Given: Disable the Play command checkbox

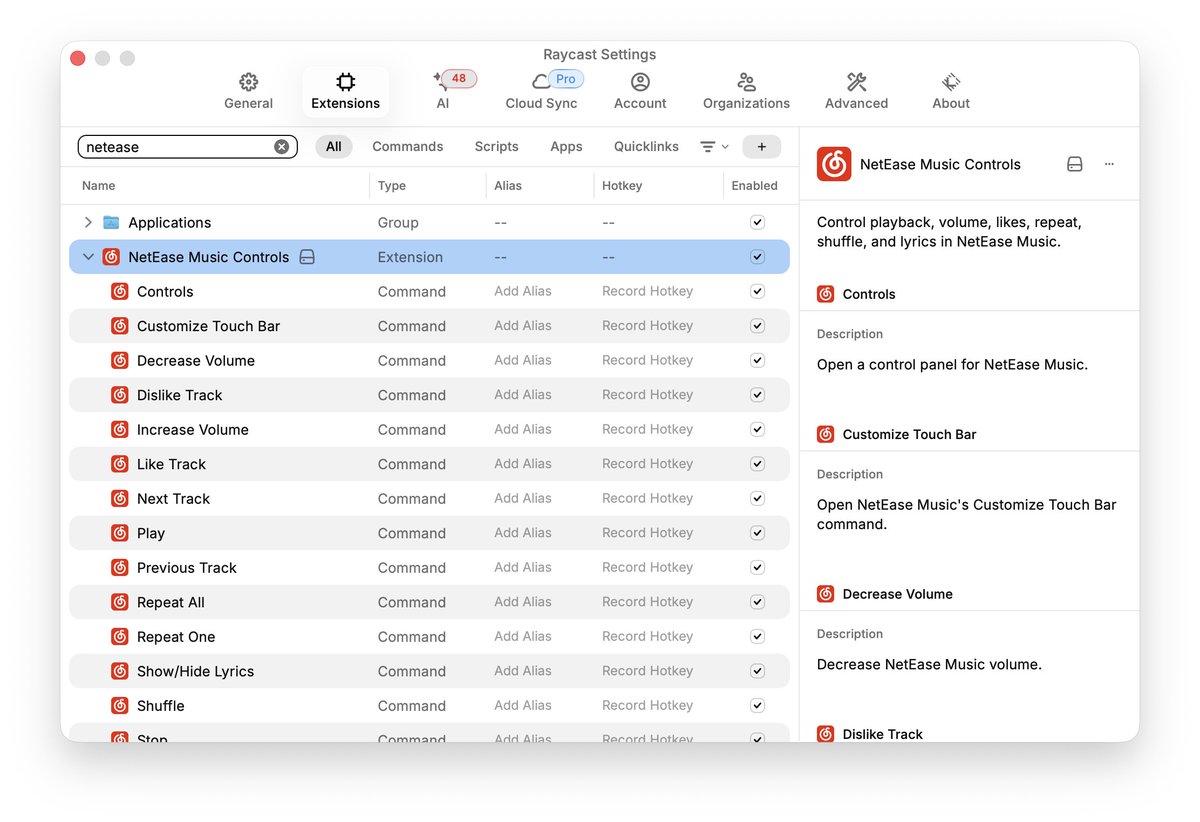Looking at the screenshot, I should coord(757,533).
